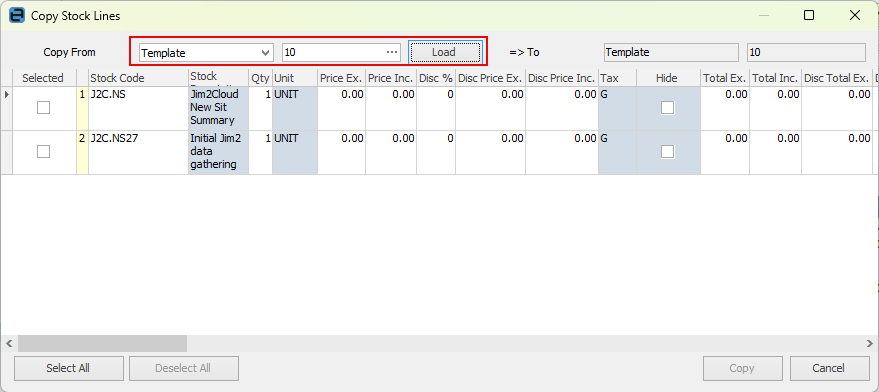Click the horizontal scrollbar thumb

(x=102, y=343)
